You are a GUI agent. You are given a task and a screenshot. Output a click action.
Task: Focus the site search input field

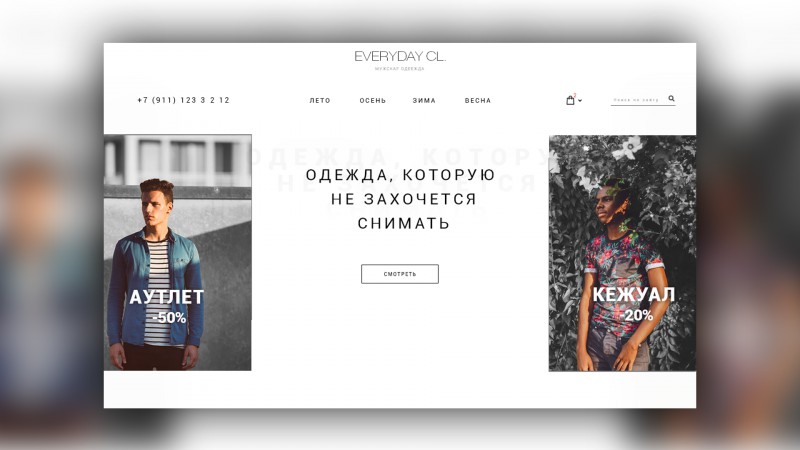(638, 100)
